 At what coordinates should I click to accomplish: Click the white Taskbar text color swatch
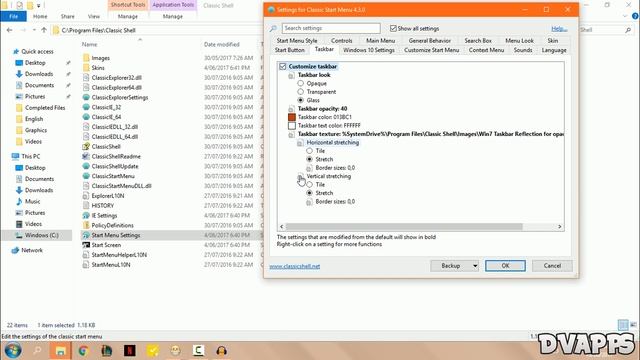(291, 126)
